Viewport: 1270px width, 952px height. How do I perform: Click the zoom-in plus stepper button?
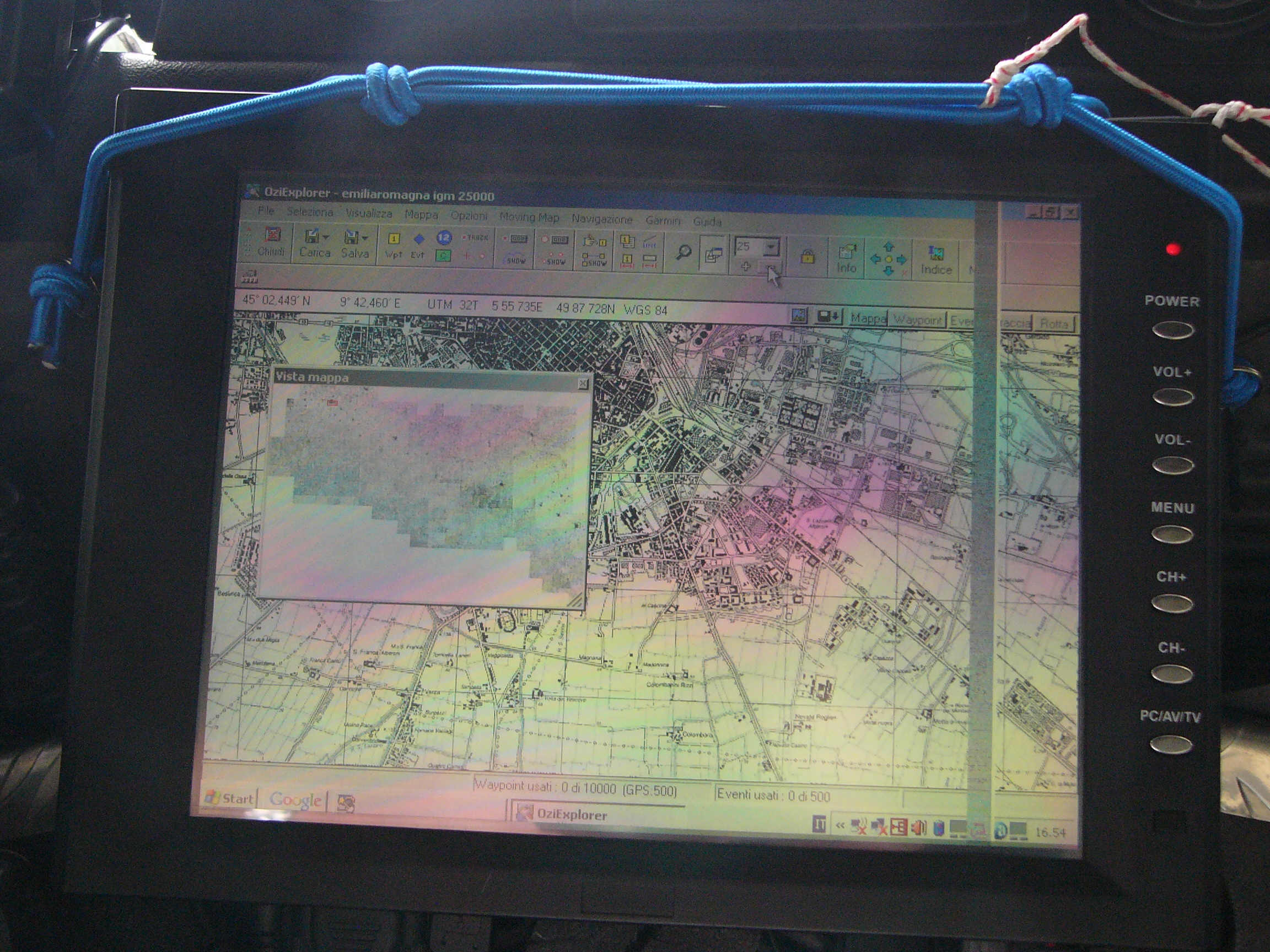[x=746, y=266]
